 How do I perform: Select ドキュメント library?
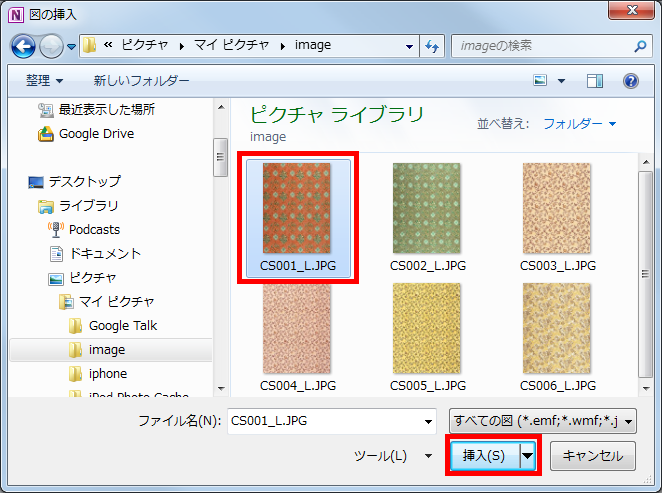tap(105, 254)
